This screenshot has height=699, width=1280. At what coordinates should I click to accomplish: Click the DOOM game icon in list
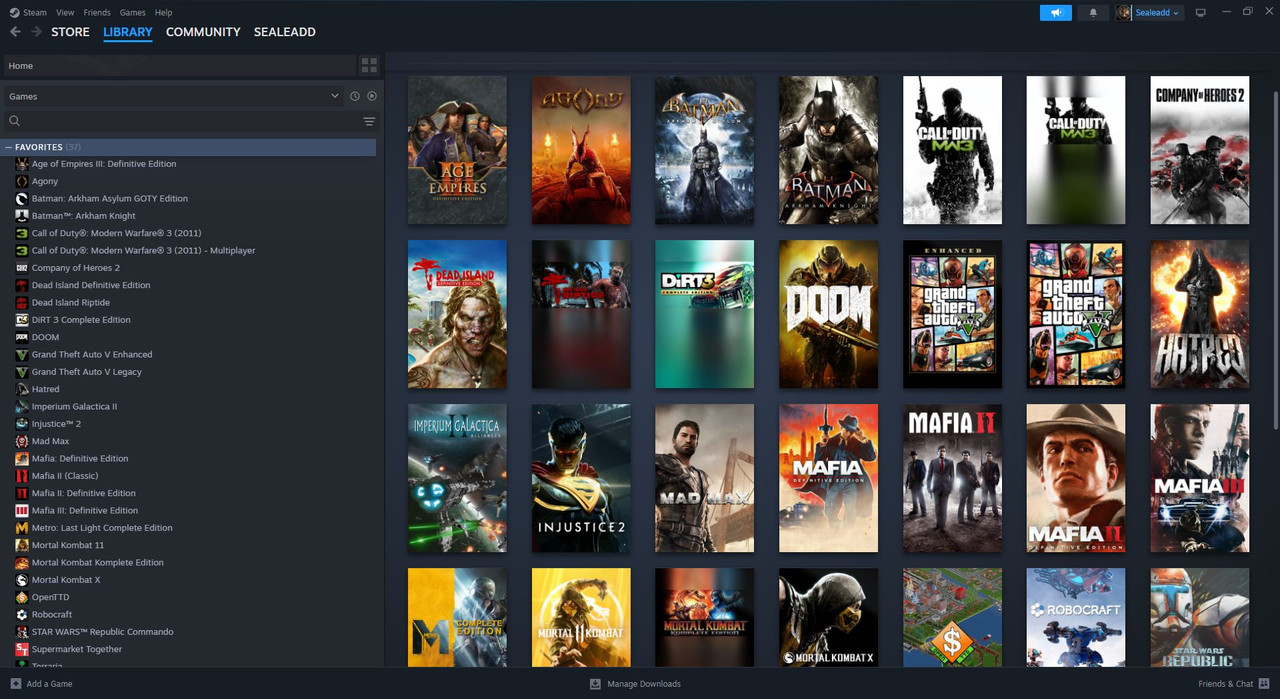coord(22,337)
